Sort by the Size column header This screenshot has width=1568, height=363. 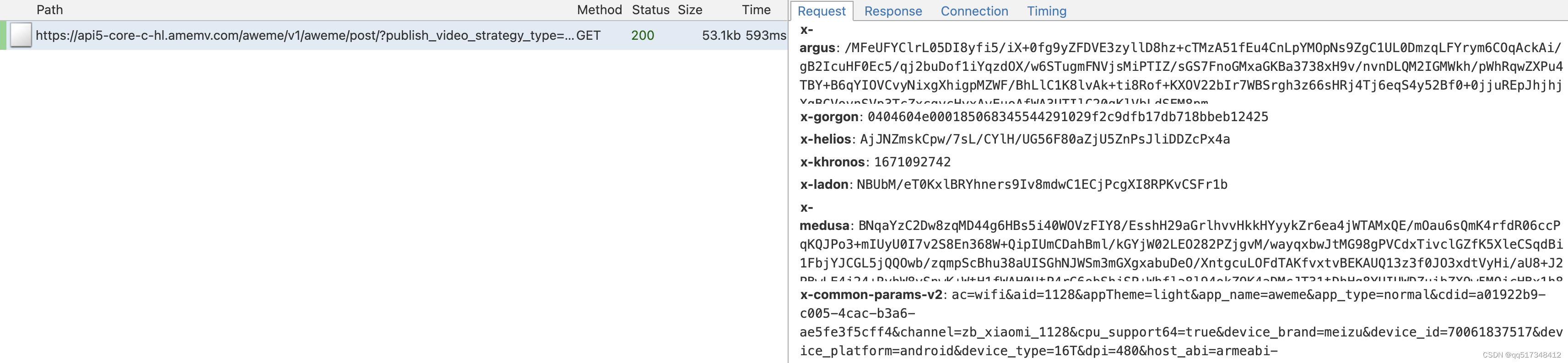[x=690, y=10]
